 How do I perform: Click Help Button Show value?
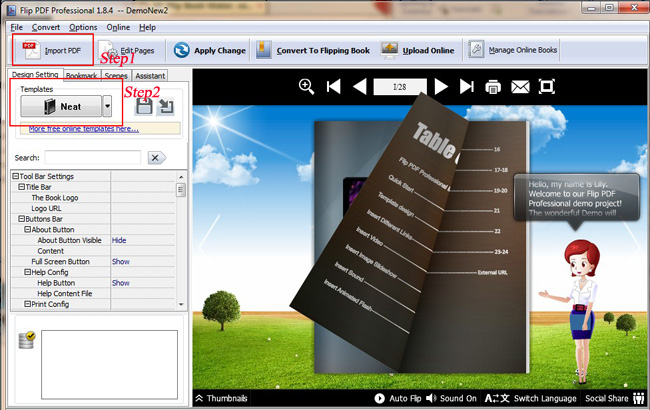click(x=121, y=283)
